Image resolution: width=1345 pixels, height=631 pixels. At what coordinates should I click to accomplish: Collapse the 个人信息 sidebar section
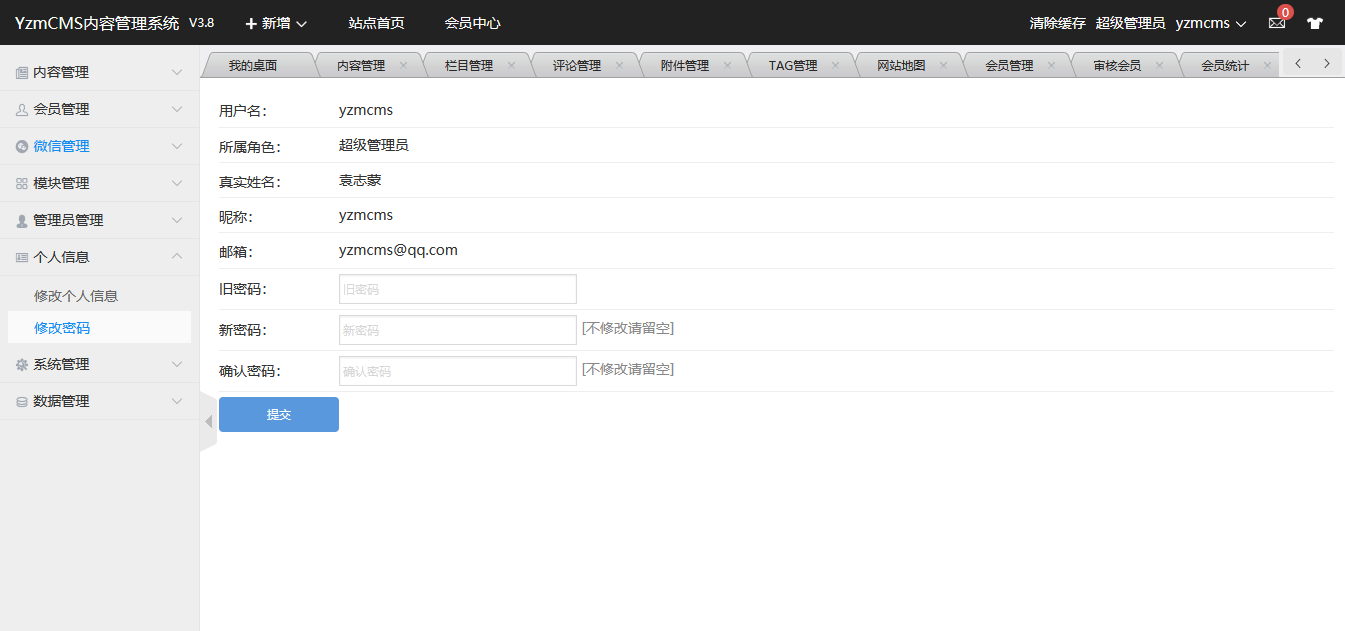click(100, 257)
